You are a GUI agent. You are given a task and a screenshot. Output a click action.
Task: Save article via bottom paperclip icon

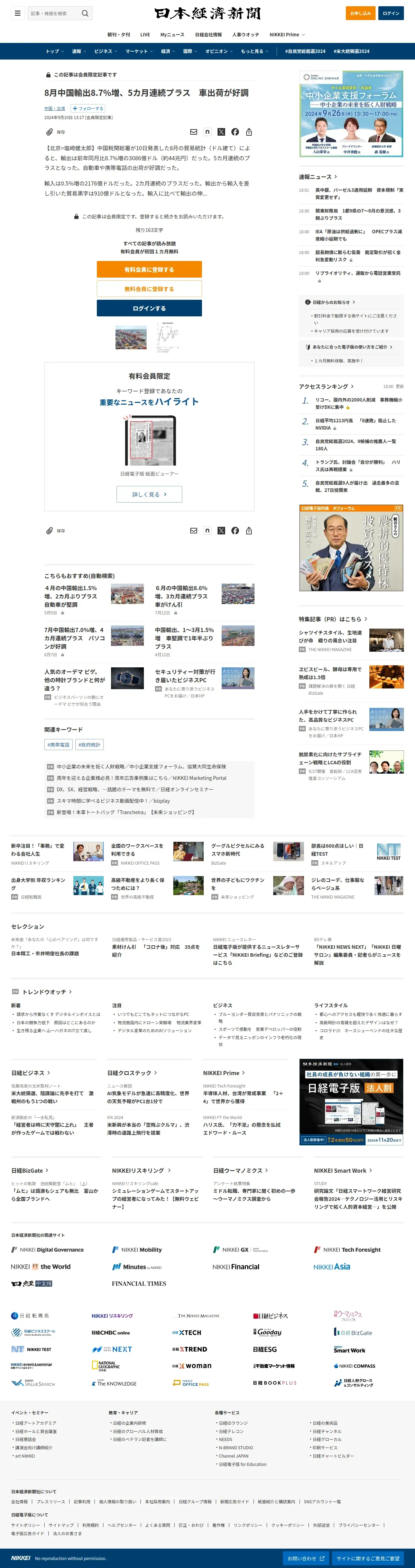pos(49,531)
